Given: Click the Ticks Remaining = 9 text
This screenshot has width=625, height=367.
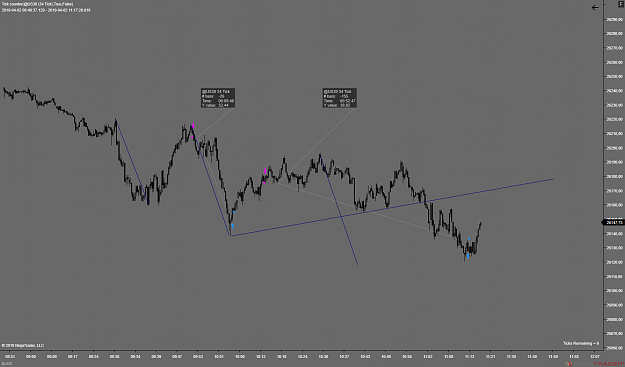Looking at the screenshot, I should pyautogui.click(x=581, y=343).
